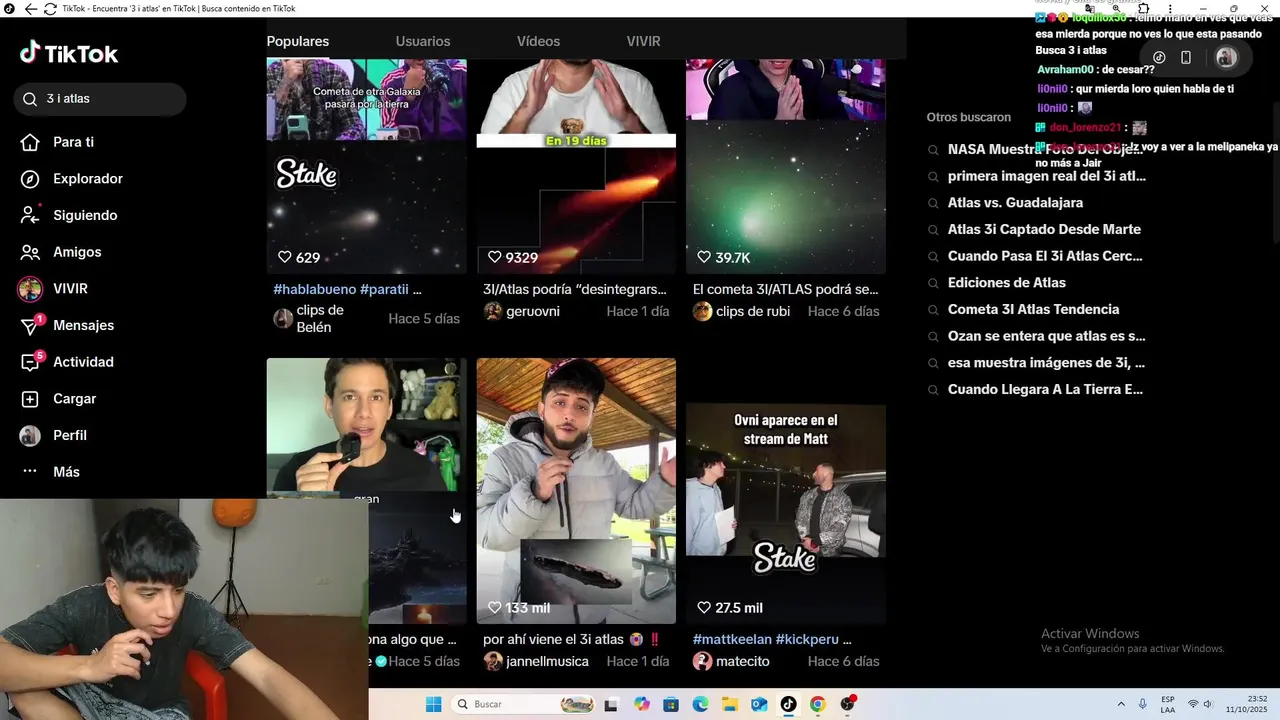Screen dimensions: 1280x720
Task: Search suggestion 'Ozan se entera que atlas es s...'
Action: [x=1046, y=336]
